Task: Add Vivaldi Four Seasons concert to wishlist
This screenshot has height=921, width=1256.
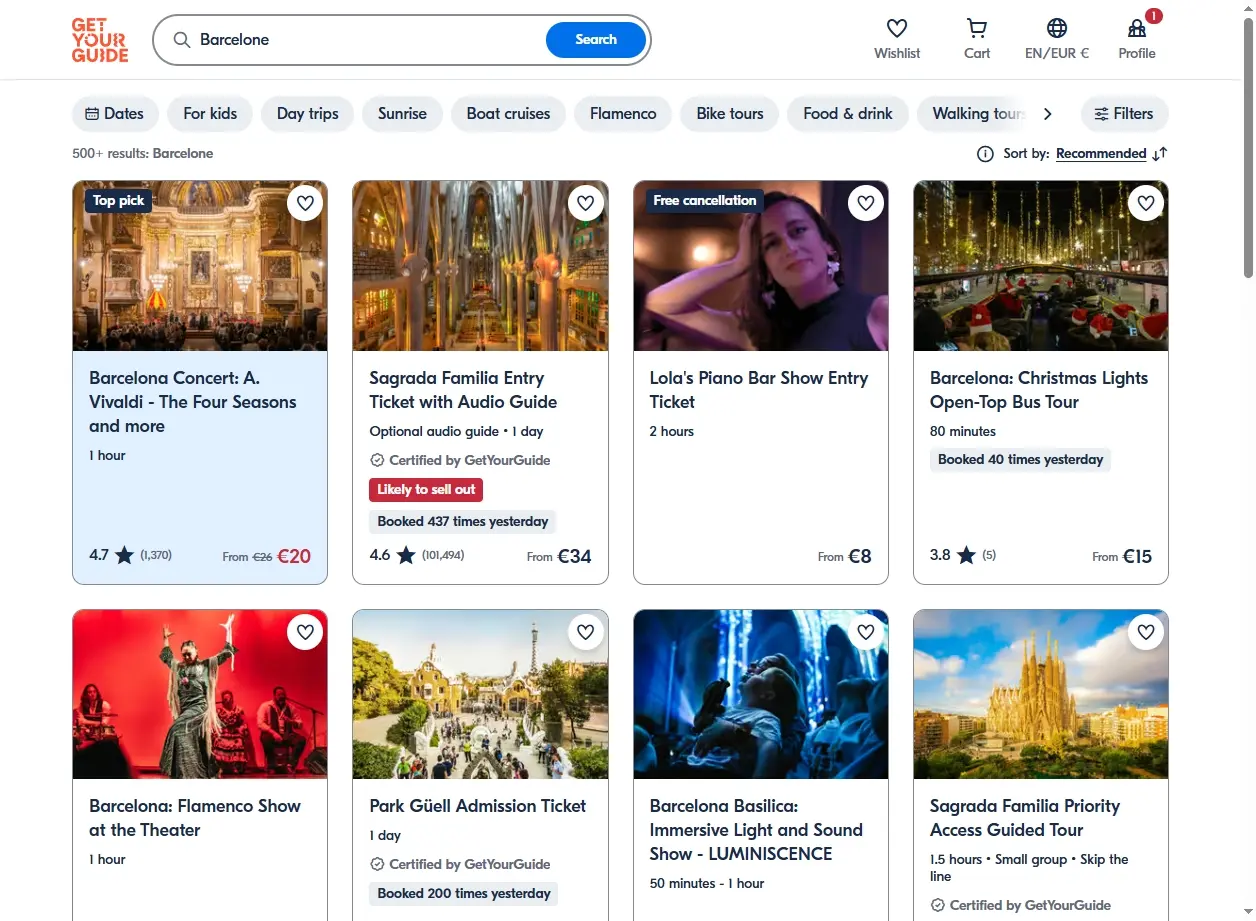Action: (305, 203)
